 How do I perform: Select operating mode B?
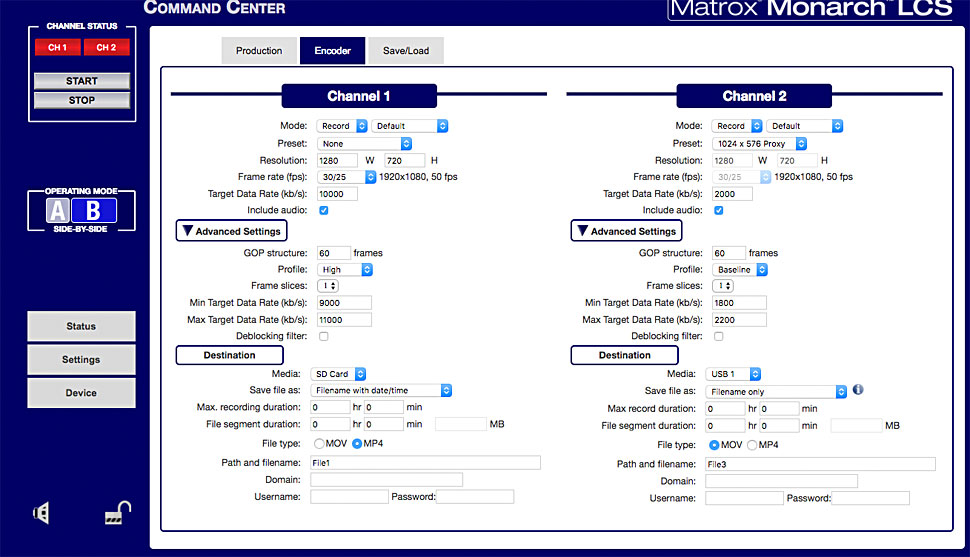(93, 210)
